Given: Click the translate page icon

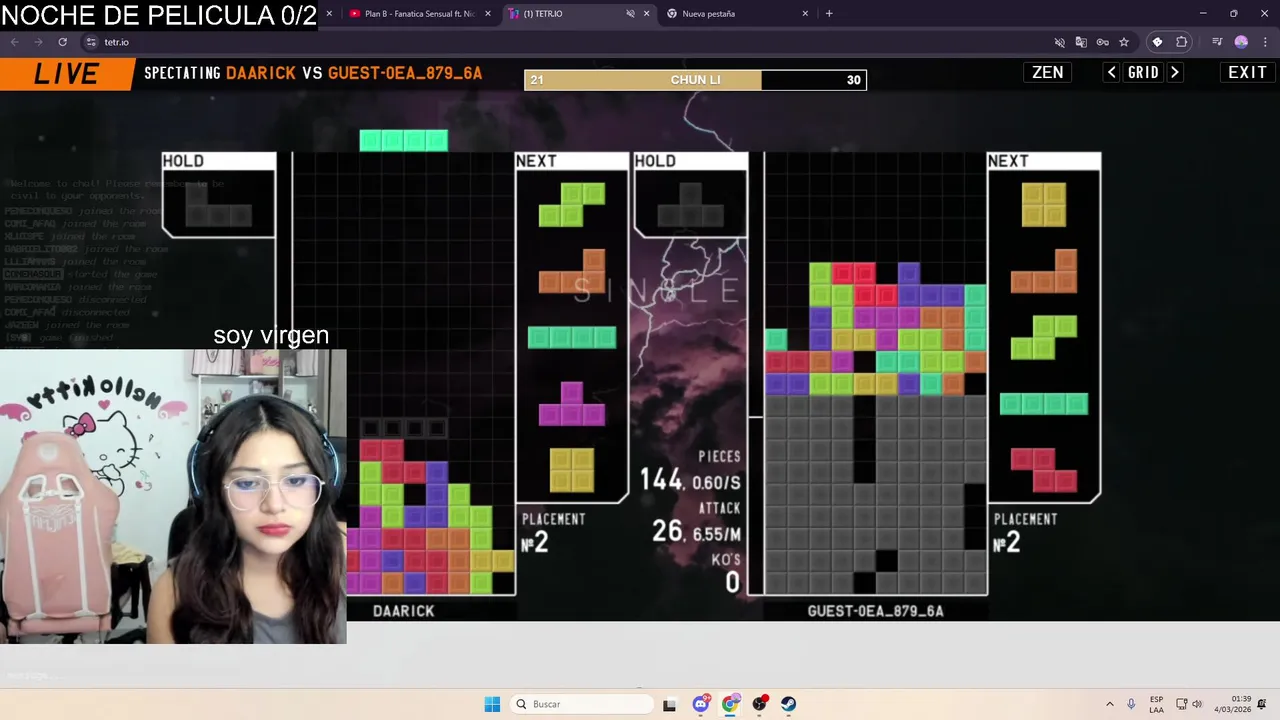Looking at the screenshot, I should pos(1081,42).
